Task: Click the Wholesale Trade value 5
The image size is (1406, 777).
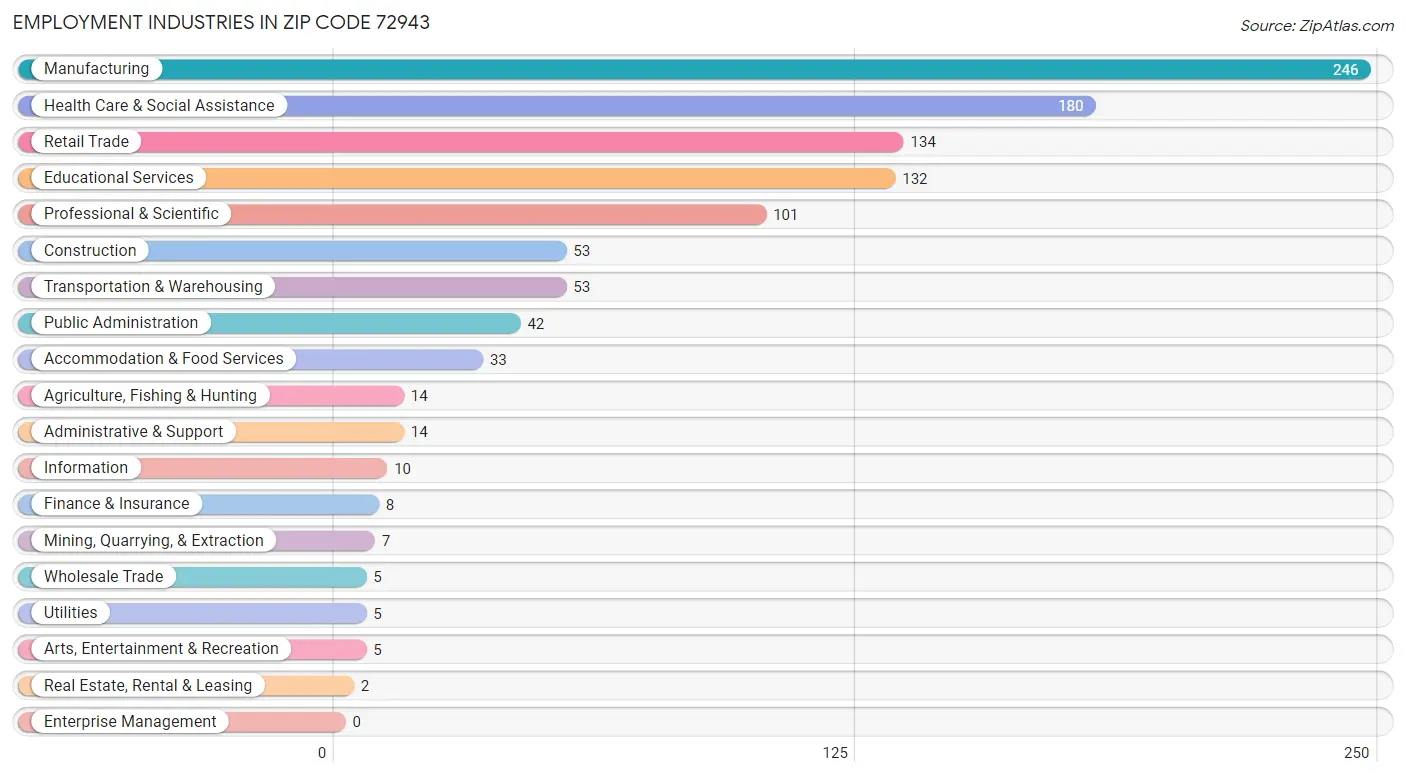Action: pos(378,577)
